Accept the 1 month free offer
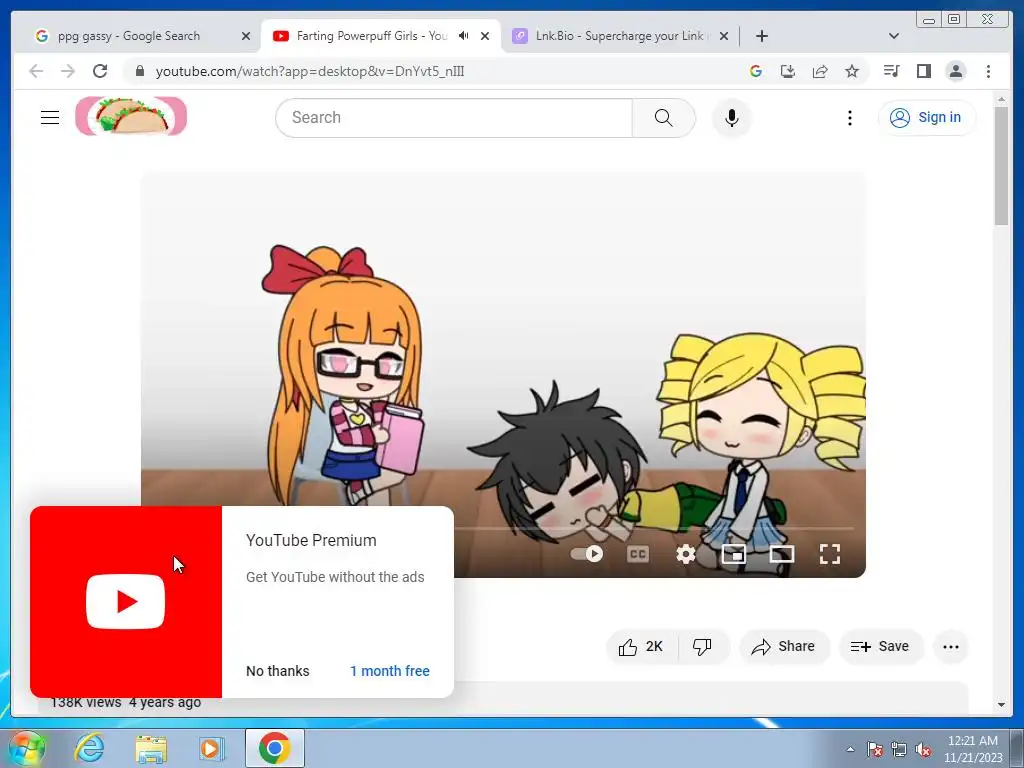This screenshot has height=768, width=1024. [389, 671]
